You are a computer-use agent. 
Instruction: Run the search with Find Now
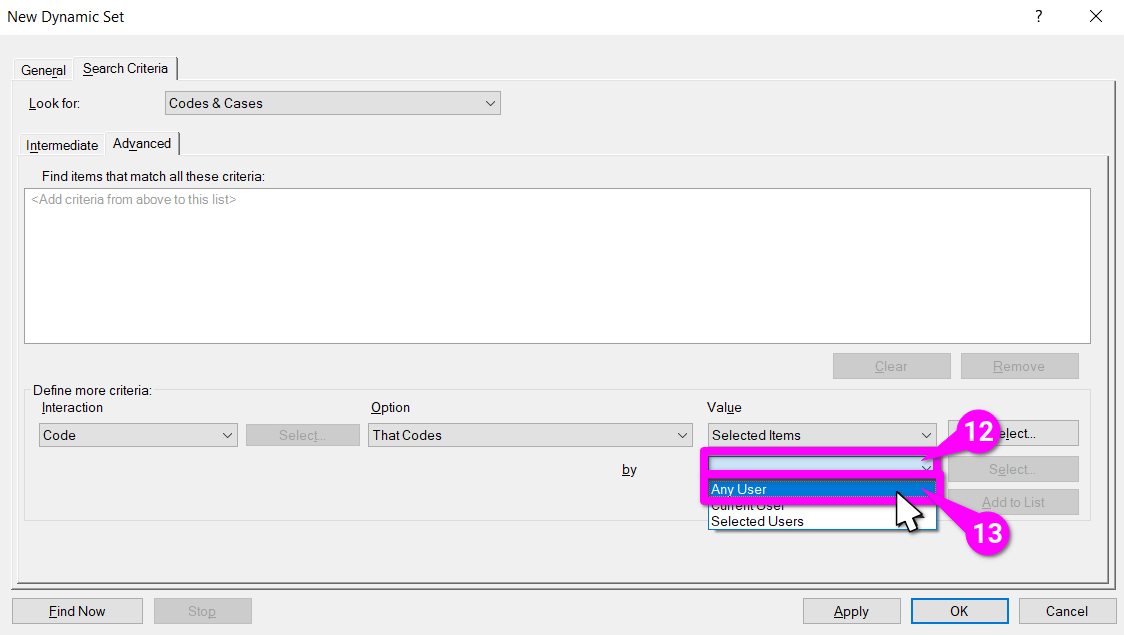(x=77, y=611)
